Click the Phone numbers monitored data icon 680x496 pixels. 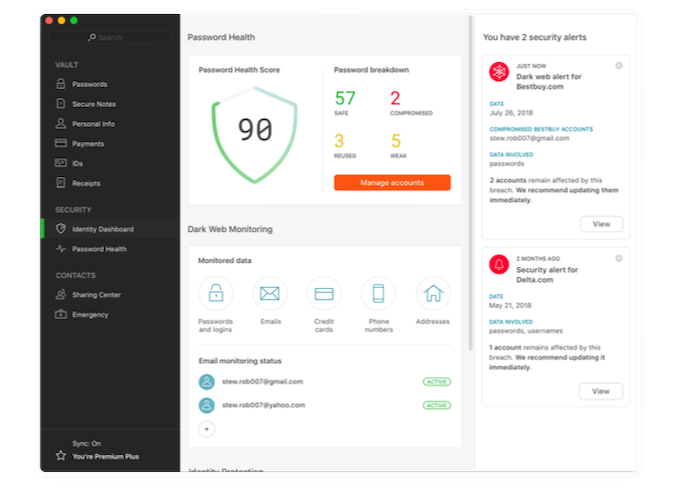pyautogui.click(x=379, y=294)
